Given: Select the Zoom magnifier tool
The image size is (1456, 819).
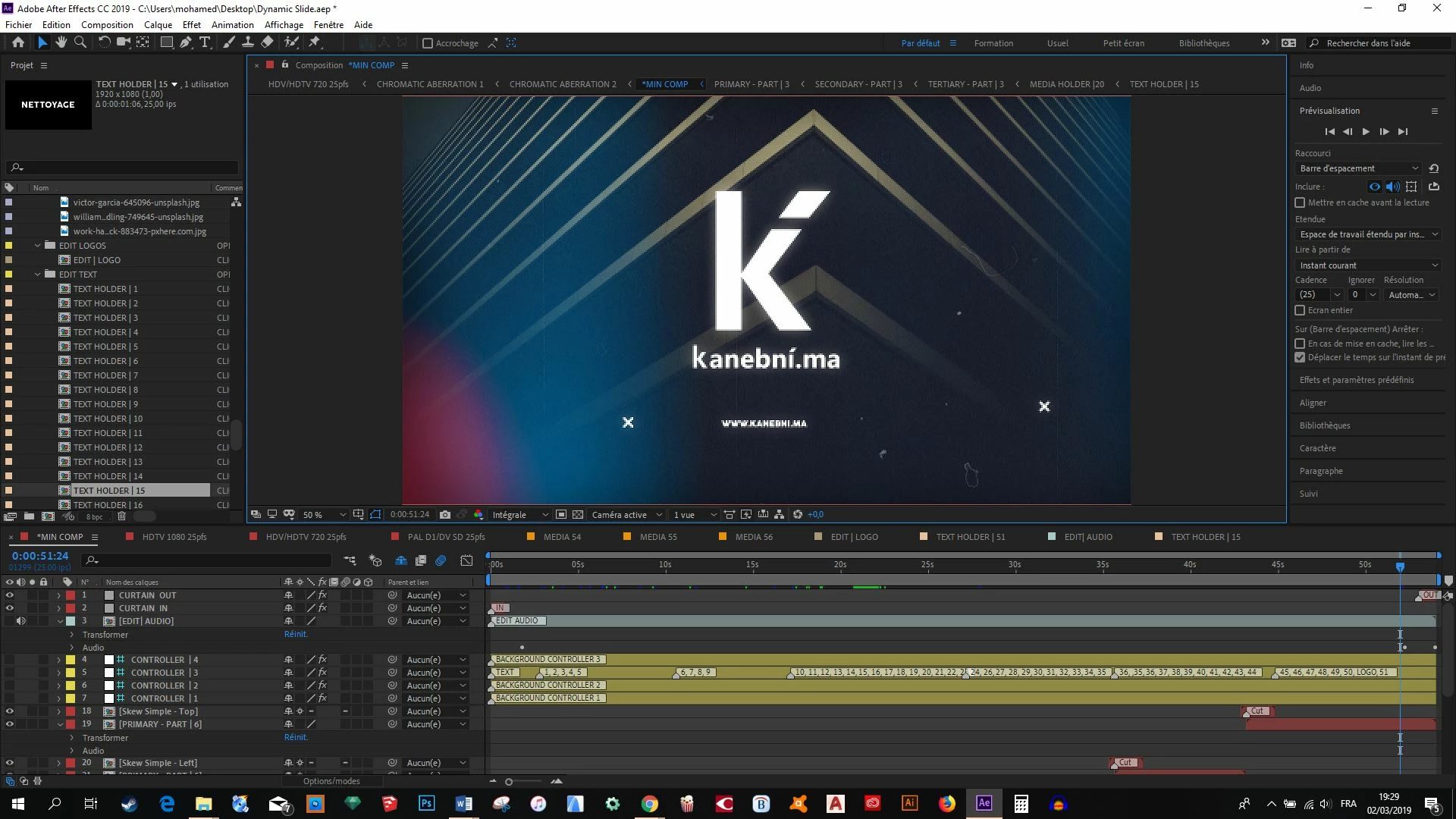Looking at the screenshot, I should click(80, 42).
